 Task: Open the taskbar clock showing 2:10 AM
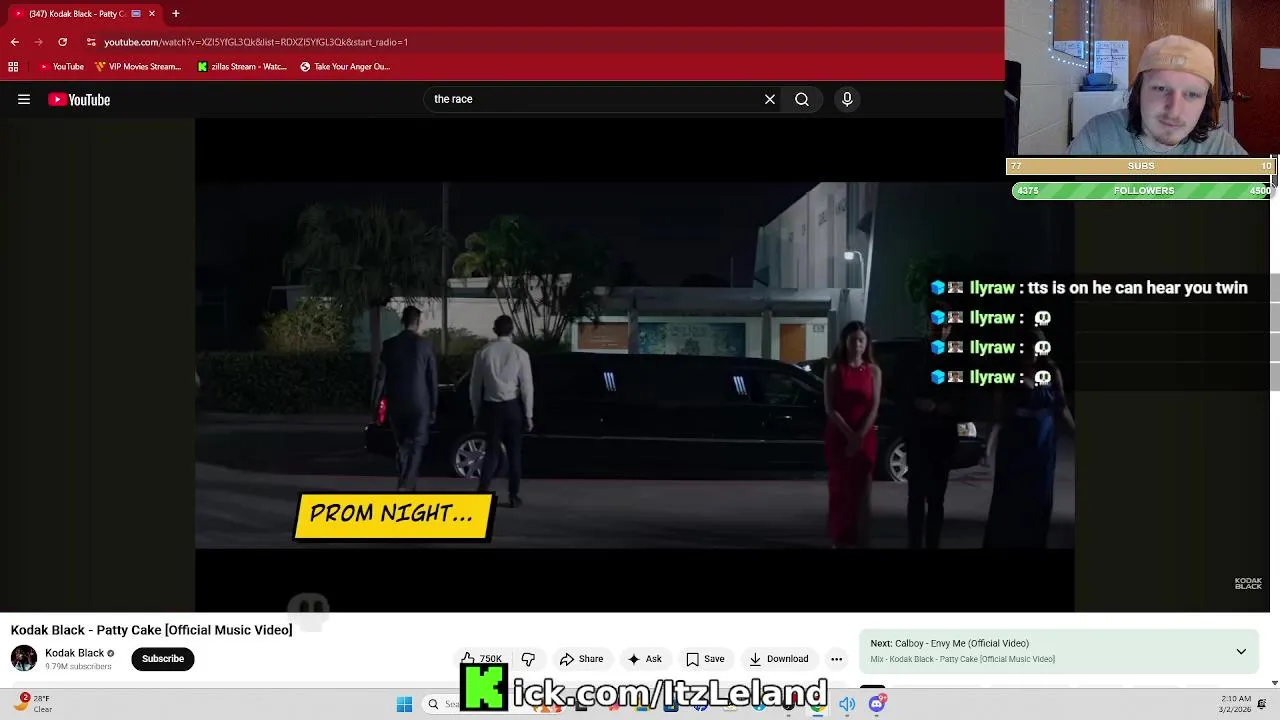coord(1235,704)
